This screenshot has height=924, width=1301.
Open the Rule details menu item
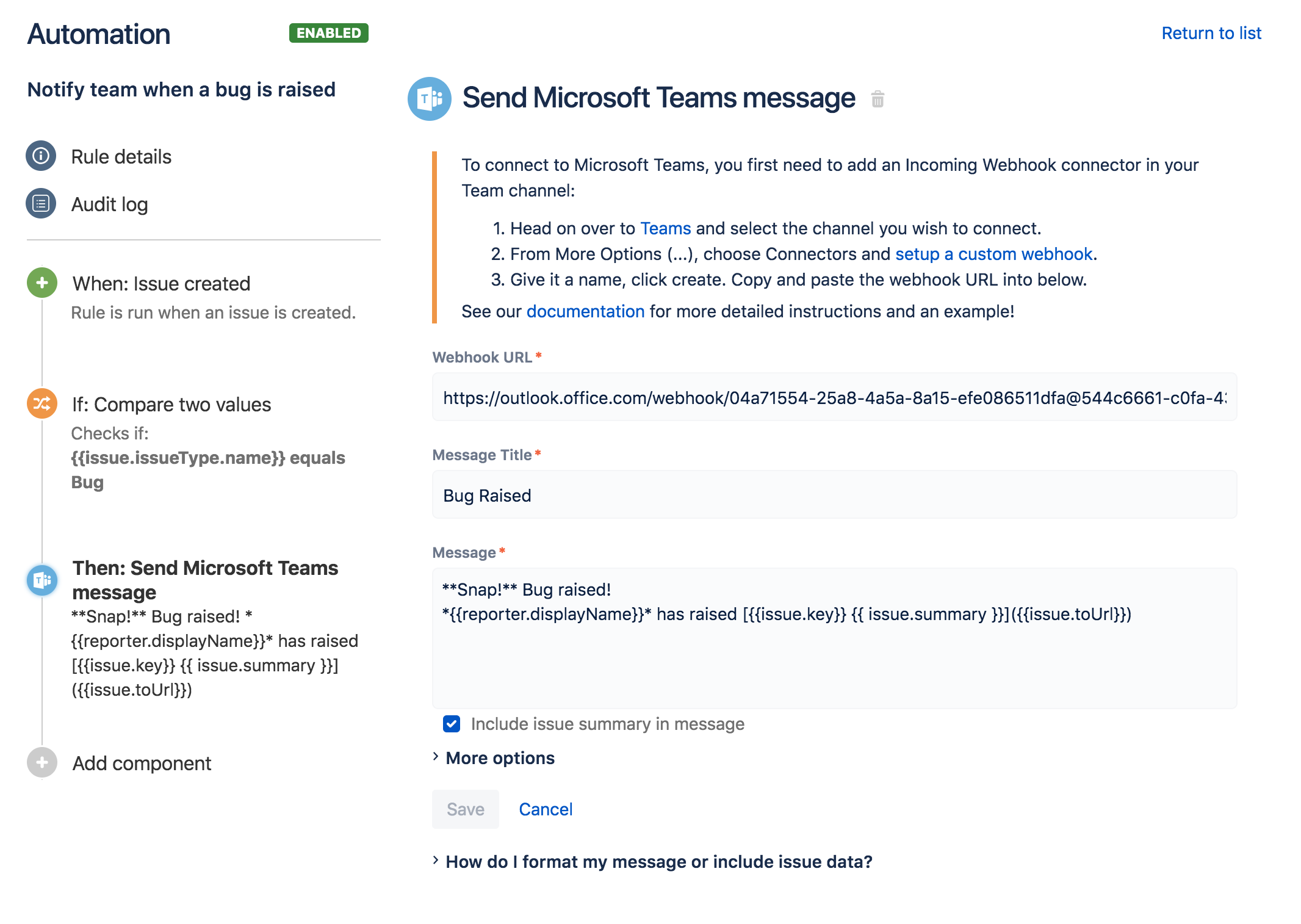tap(121, 157)
